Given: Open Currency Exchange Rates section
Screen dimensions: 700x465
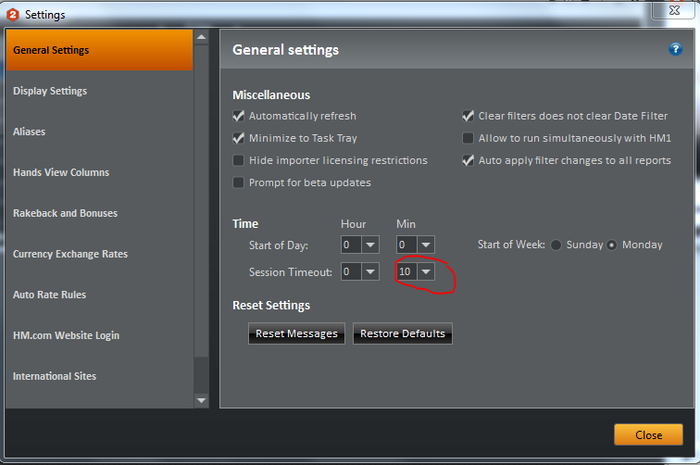Looking at the screenshot, I should click(100, 254).
